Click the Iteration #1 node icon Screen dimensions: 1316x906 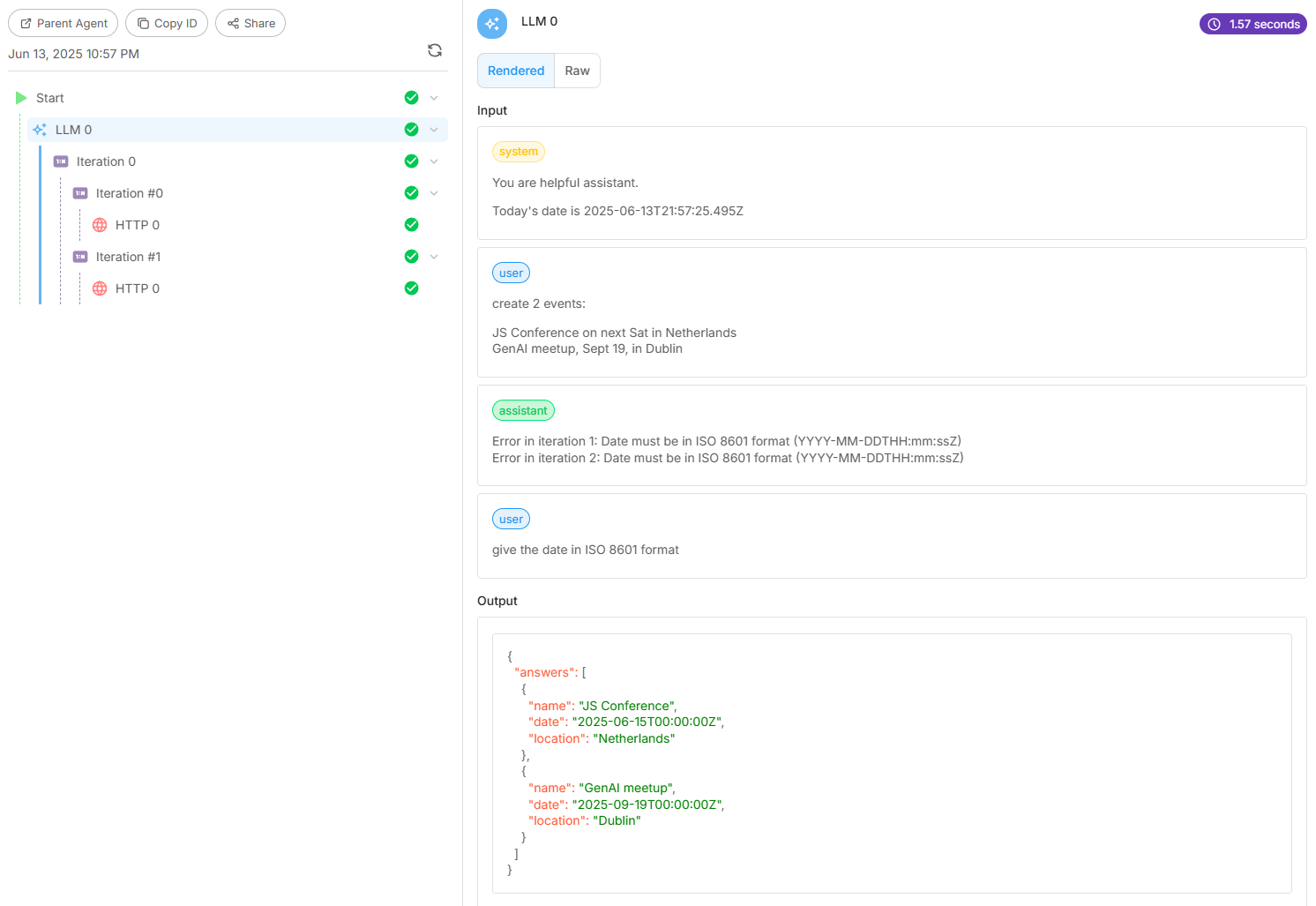(80, 257)
